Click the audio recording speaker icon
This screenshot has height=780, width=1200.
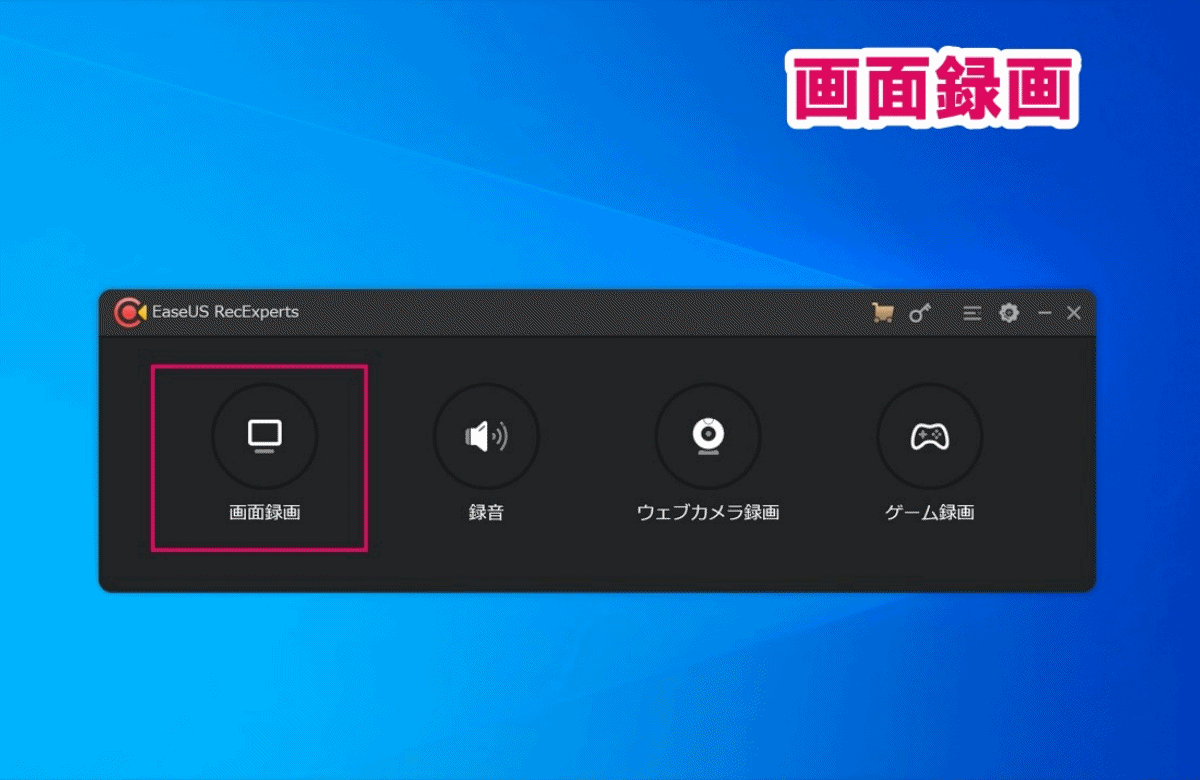pos(486,436)
